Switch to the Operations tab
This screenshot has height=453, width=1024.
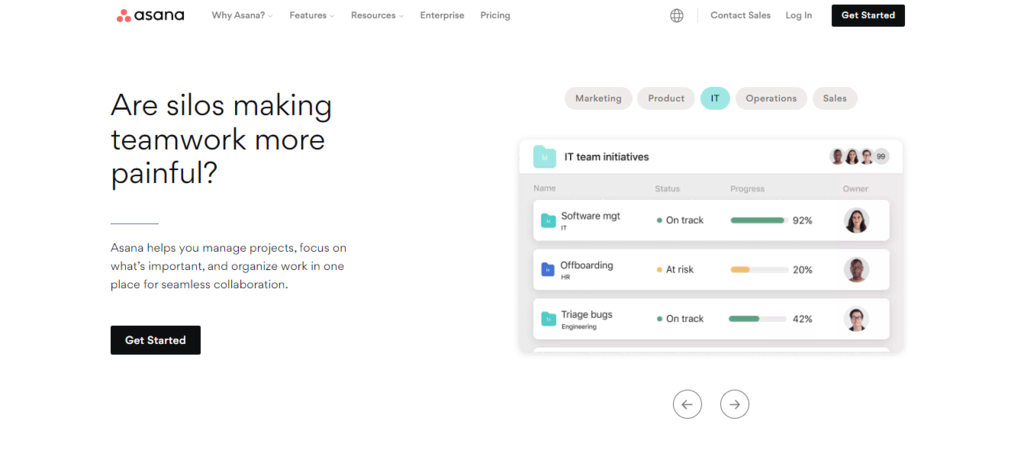(771, 98)
